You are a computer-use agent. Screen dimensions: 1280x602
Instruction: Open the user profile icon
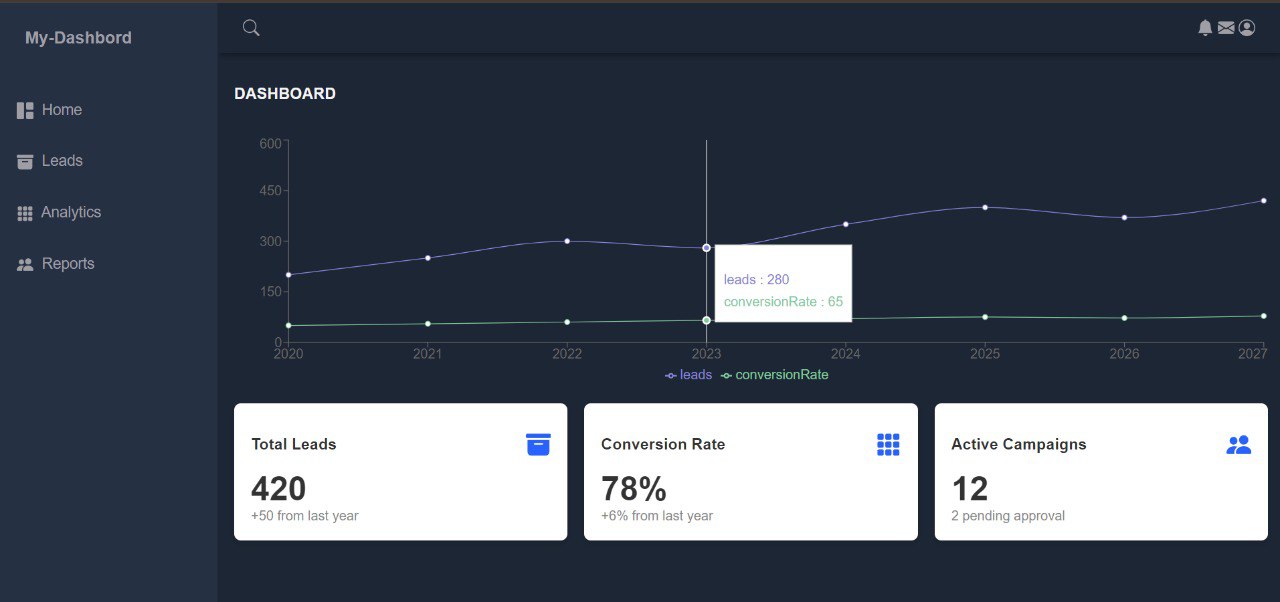(1246, 28)
